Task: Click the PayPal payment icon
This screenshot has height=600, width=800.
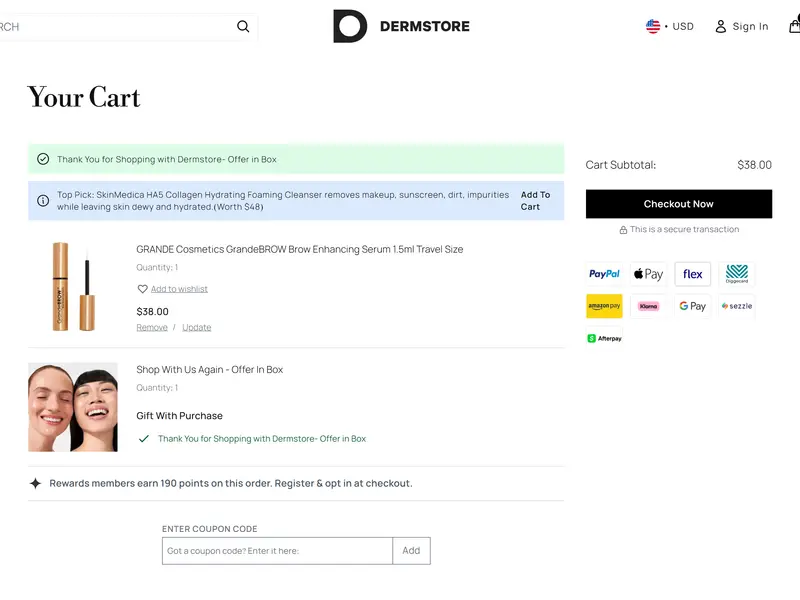Action: click(604, 274)
